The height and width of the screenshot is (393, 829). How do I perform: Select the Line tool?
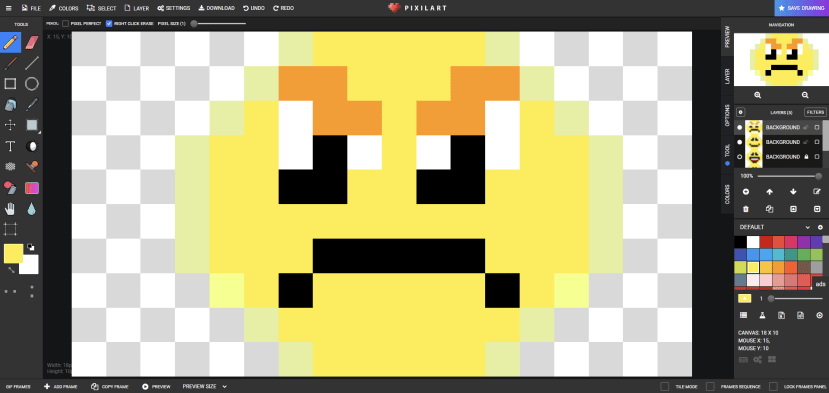(32, 63)
